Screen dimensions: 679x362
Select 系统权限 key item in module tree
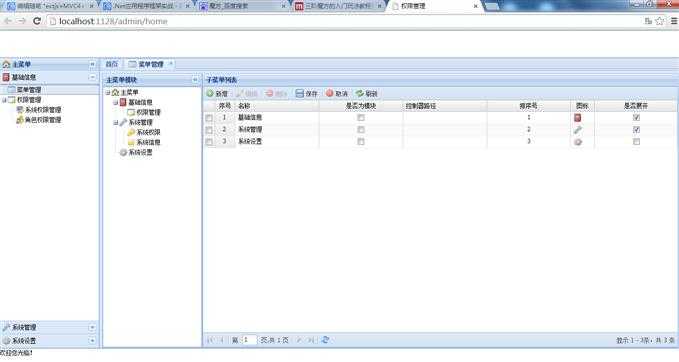tap(149, 133)
